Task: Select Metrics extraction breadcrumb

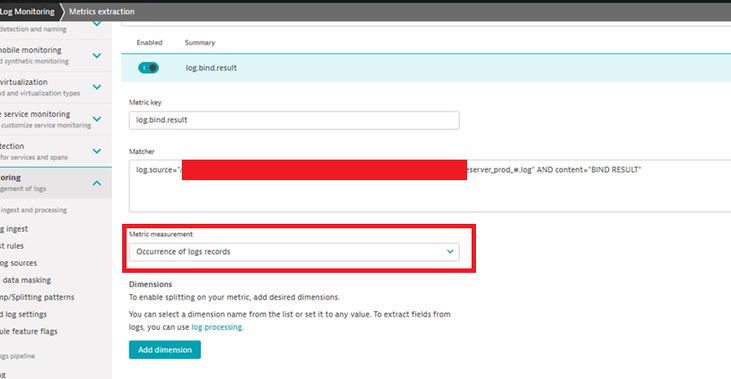Action: pos(102,12)
